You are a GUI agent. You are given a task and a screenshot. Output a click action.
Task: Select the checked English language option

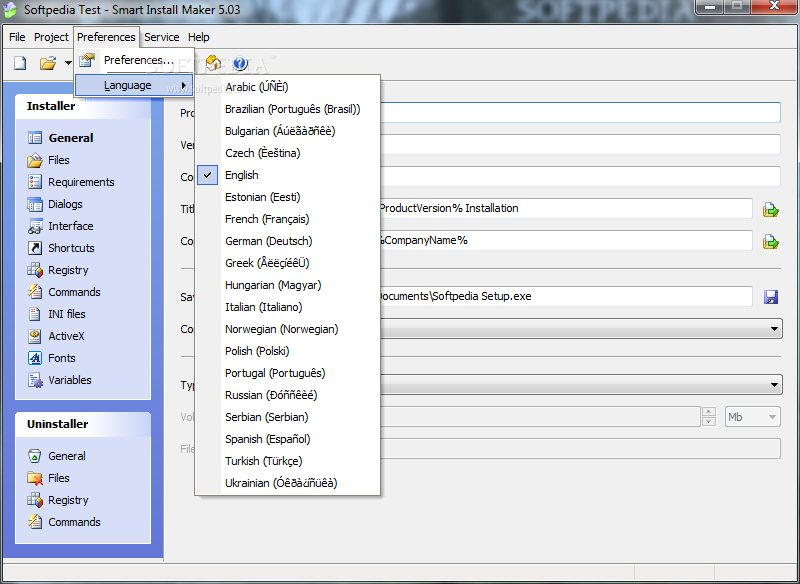tap(288, 175)
